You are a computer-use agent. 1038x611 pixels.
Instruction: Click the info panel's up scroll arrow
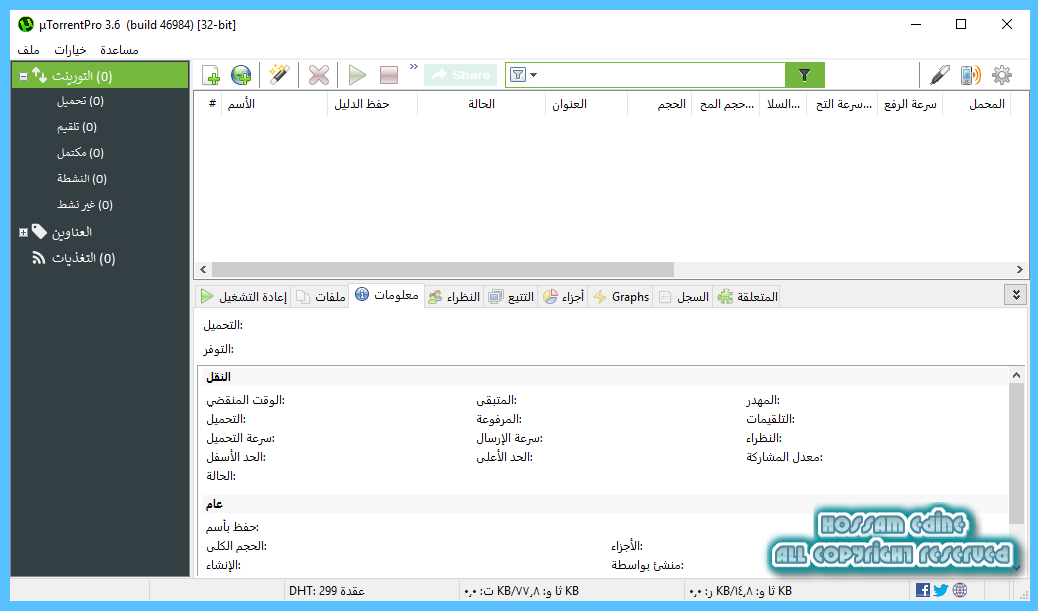tap(1016, 375)
